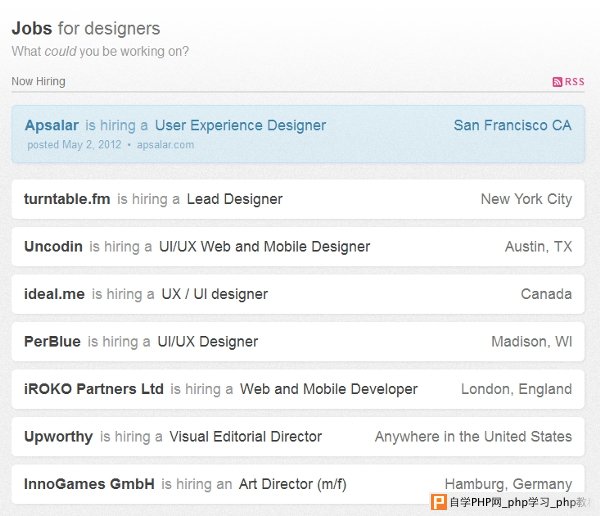Viewport: 600px width, 516px height.
Task: Click Anywhere in the United States location
Action: click(473, 436)
